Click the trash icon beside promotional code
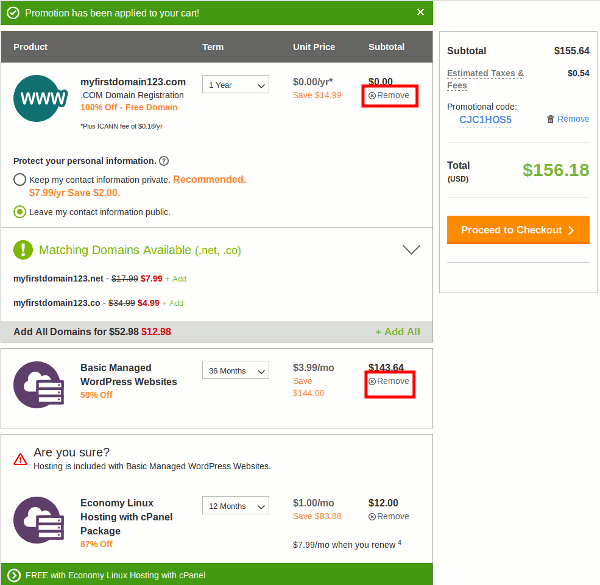Screen dimensions: 600x585 point(550,119)
